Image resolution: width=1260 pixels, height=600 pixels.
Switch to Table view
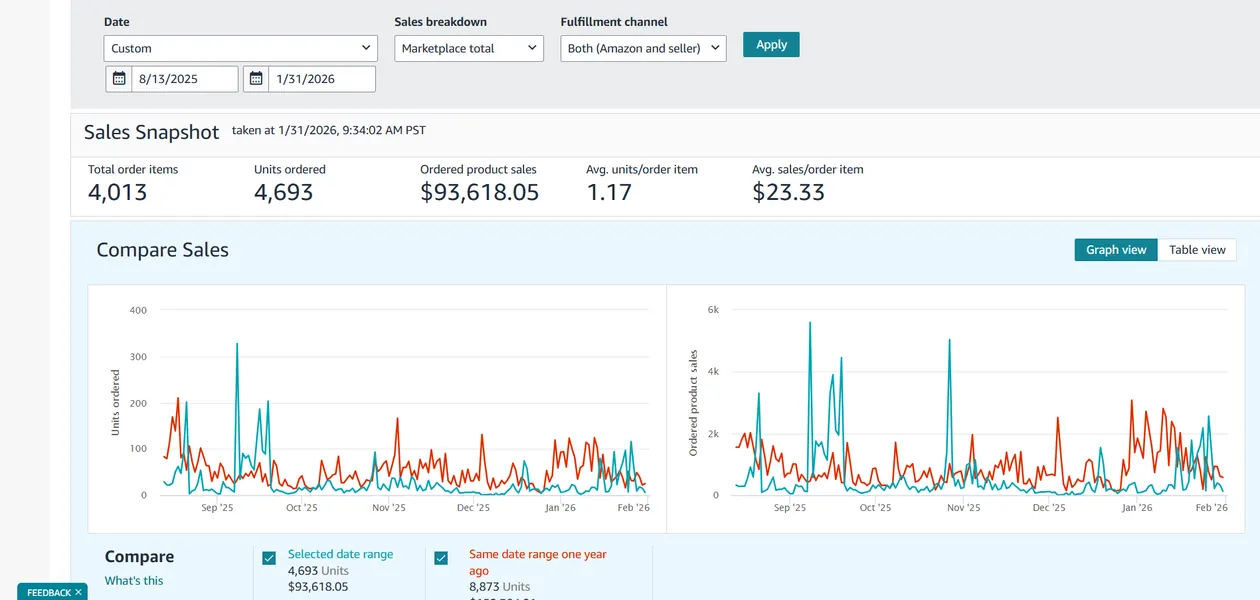pyautogui.click(x=1197, y=250)
